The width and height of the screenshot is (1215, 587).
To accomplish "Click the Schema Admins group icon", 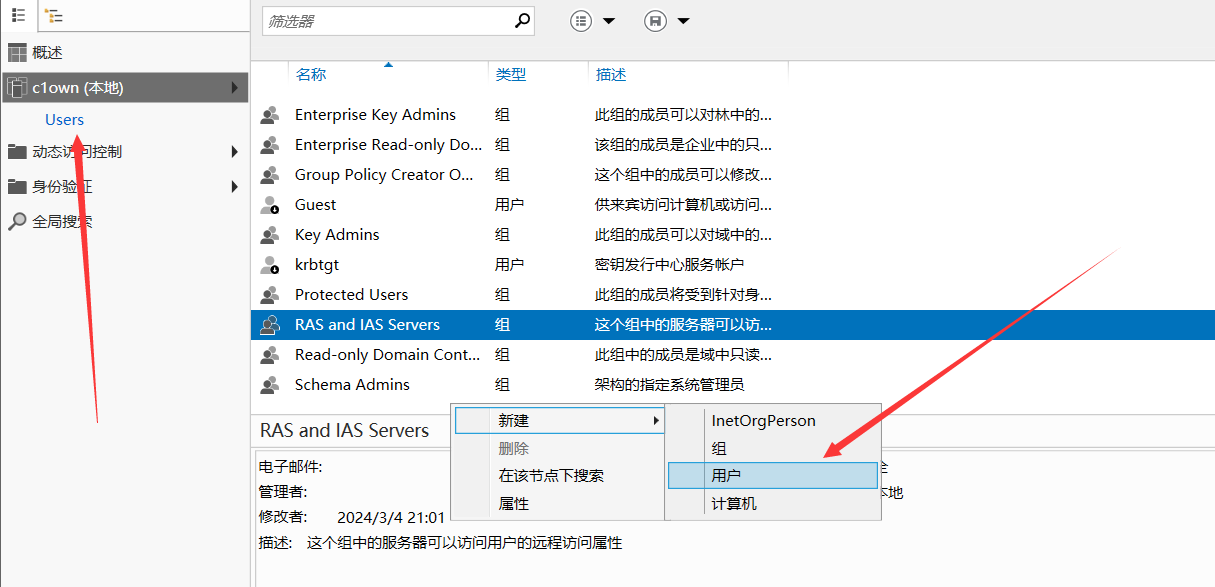I will (269, 385).
